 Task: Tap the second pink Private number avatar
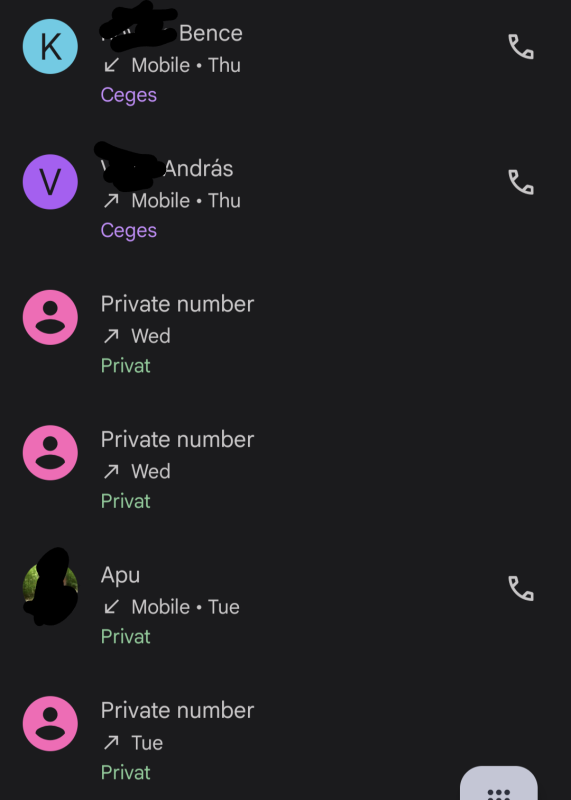(50, 453)
